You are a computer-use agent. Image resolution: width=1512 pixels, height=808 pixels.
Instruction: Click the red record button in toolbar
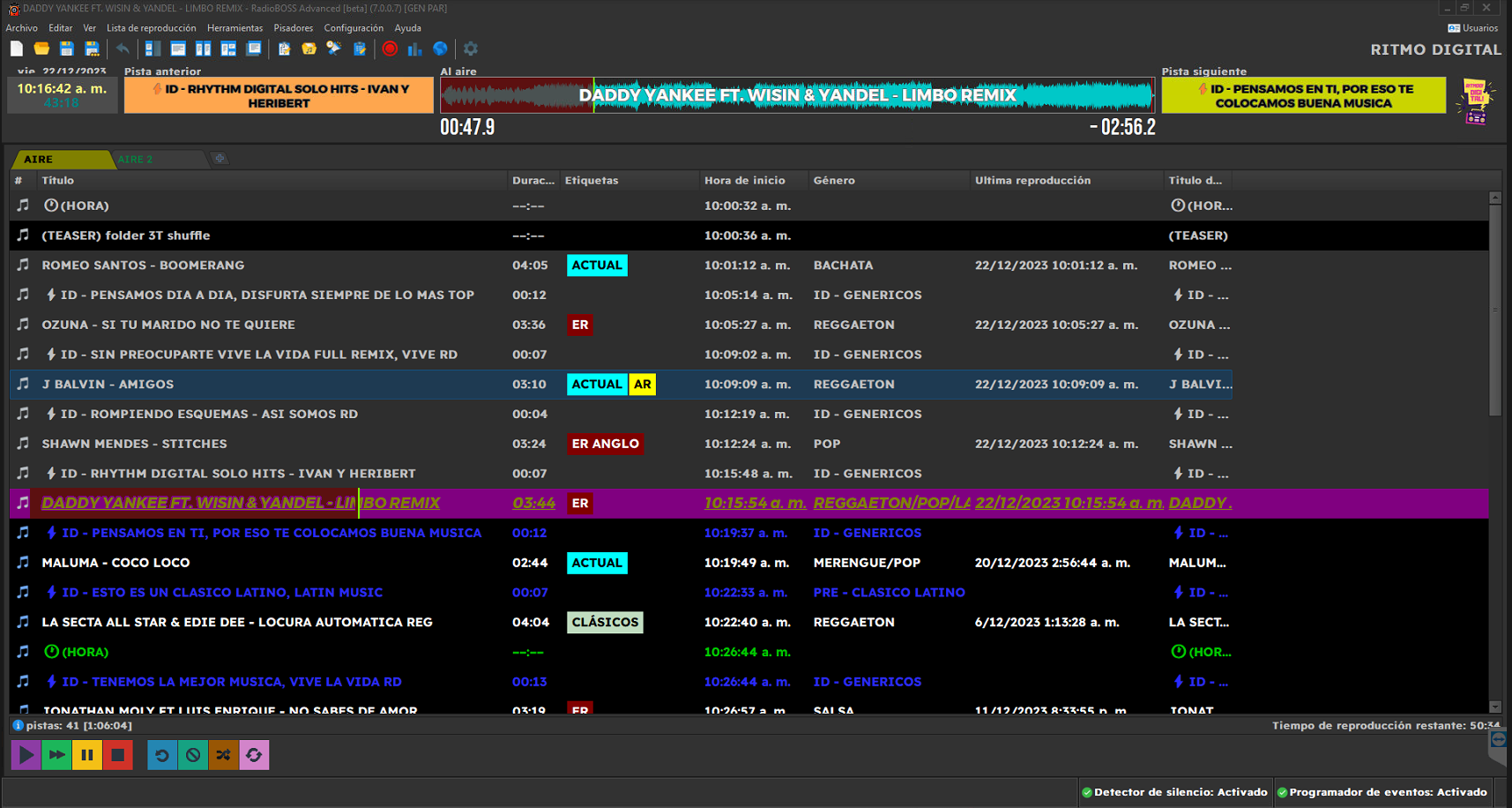click(x=390, y=49)
